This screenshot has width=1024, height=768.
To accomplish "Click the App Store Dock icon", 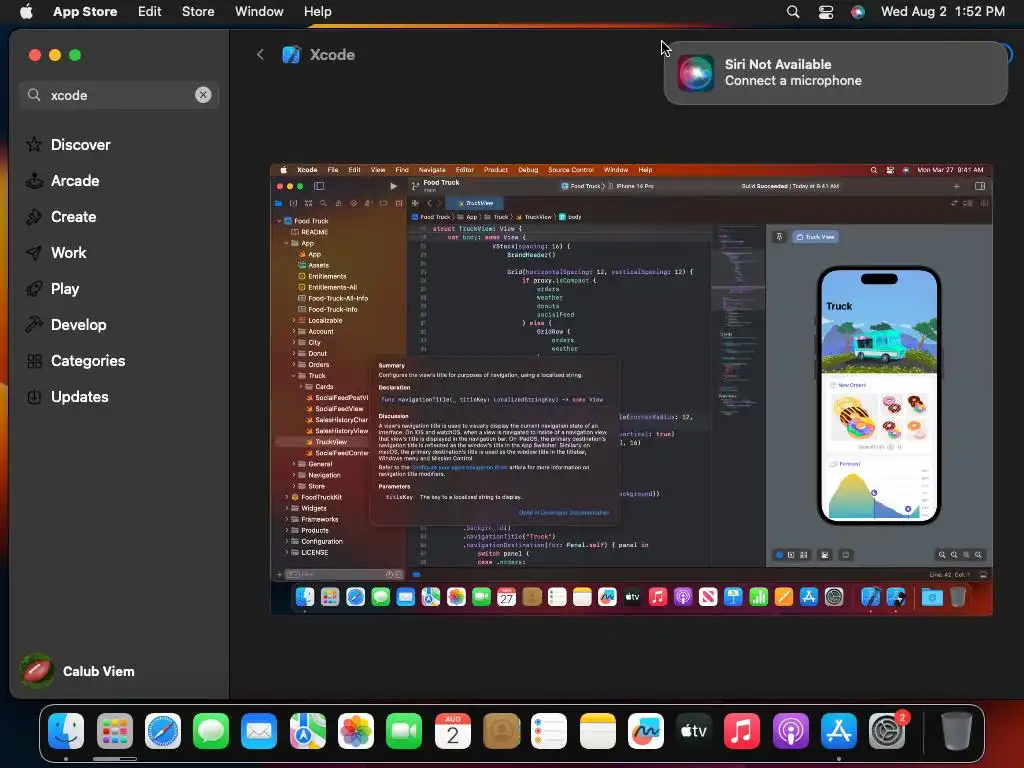I will tap(839, 731).
